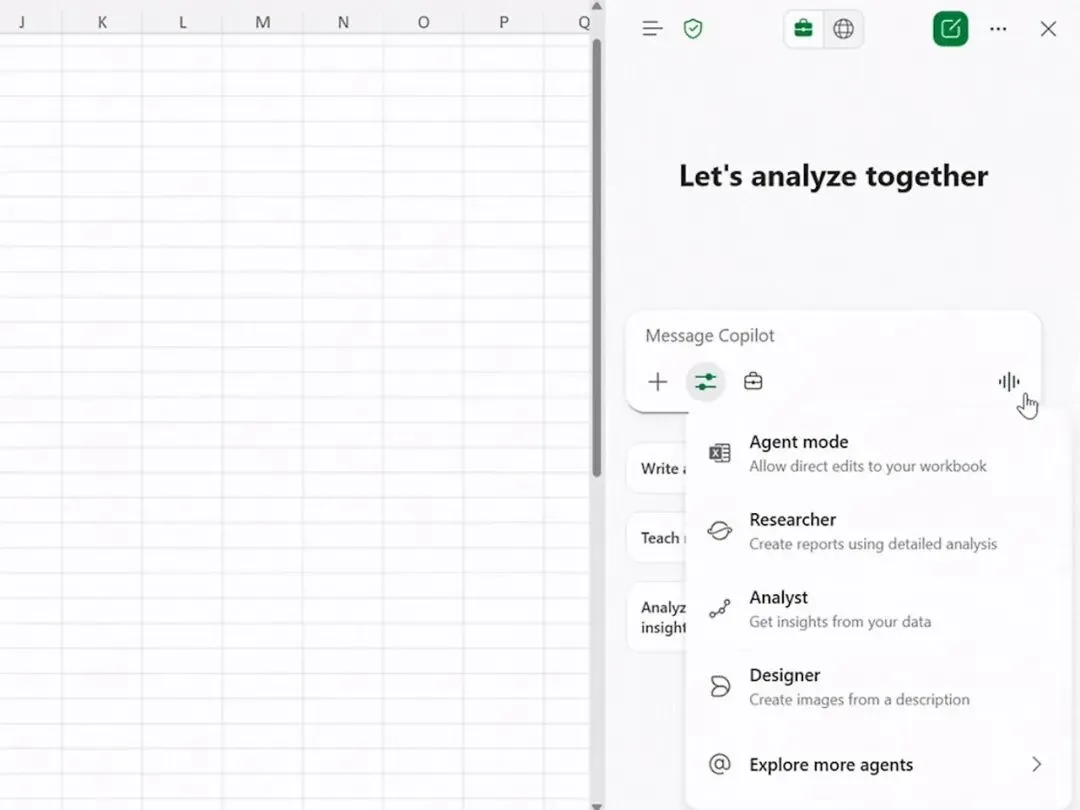Click "Create reports using detailed analysis" text
The height and width of the screenshot is (810, 1080).
click(x=873, y=544)
